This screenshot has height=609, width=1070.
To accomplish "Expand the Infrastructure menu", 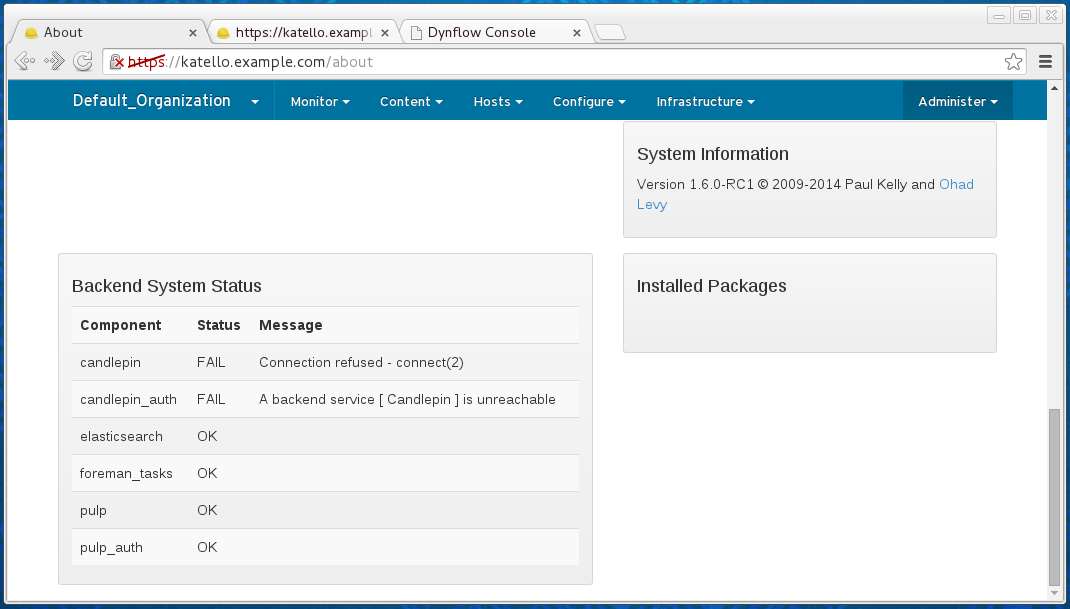I will tap(706, 101).
